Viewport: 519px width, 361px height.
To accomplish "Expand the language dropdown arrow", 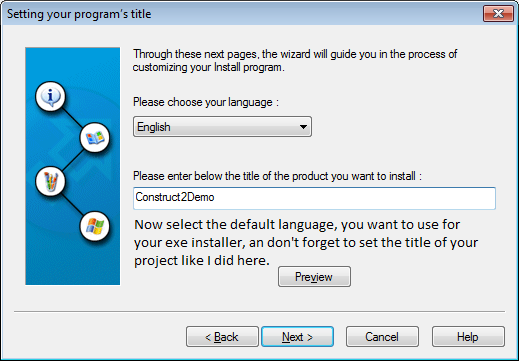I will pyautogui.click(x=303, y=127).
